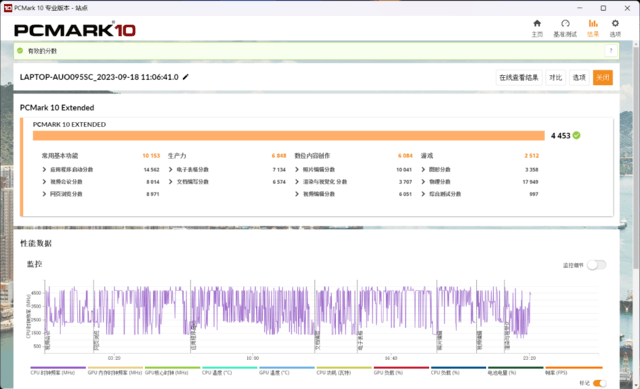Click the 在线查看结果 (view online) button

tap(519, 78)
